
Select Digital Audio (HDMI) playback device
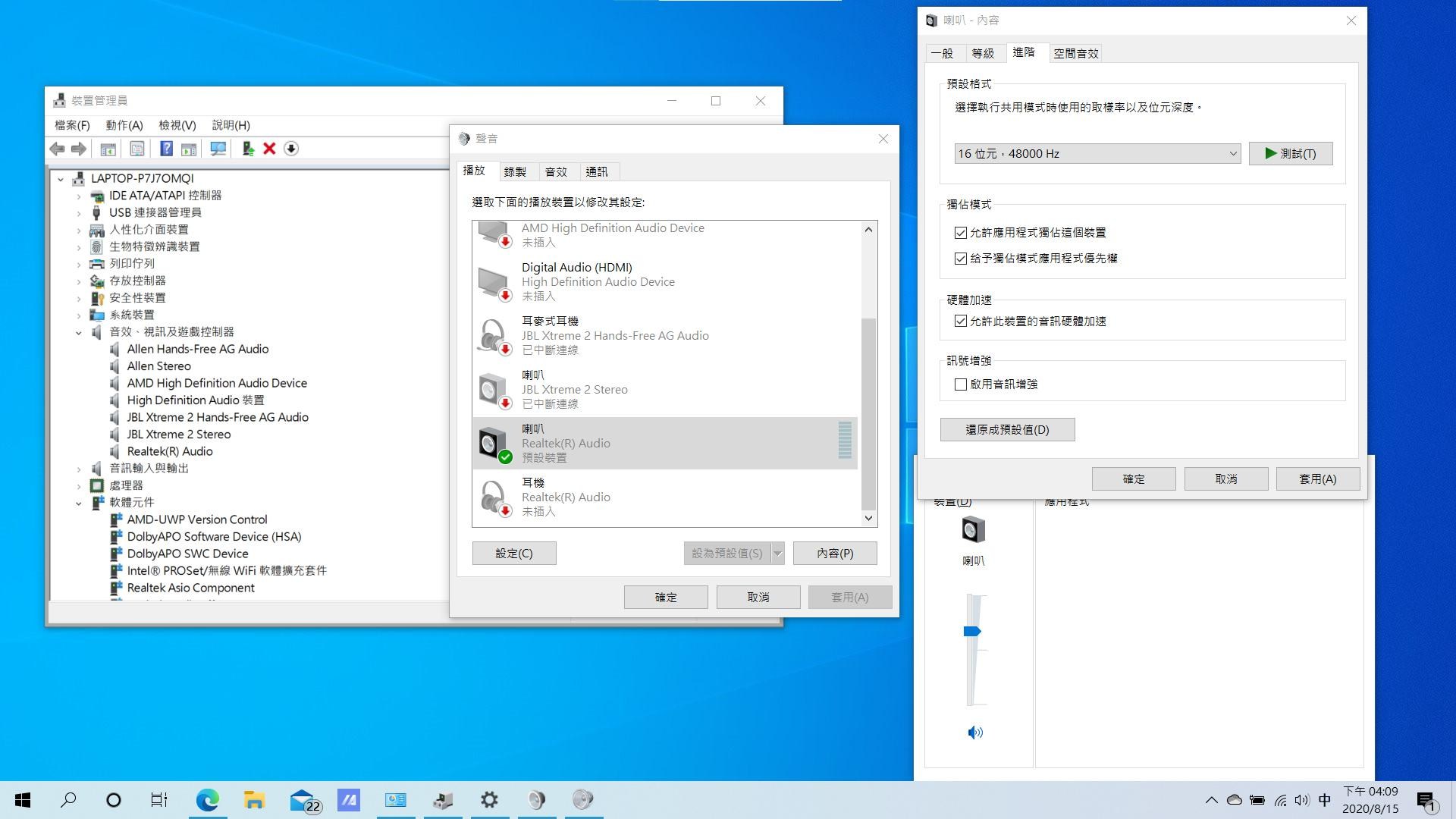[665, 281]
